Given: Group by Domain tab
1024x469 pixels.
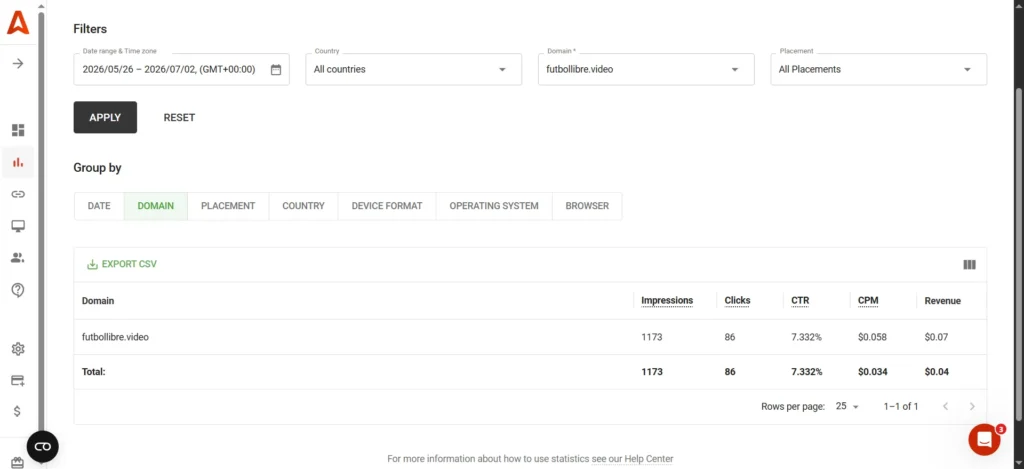Looking at the screenshot, I should 155,206.
